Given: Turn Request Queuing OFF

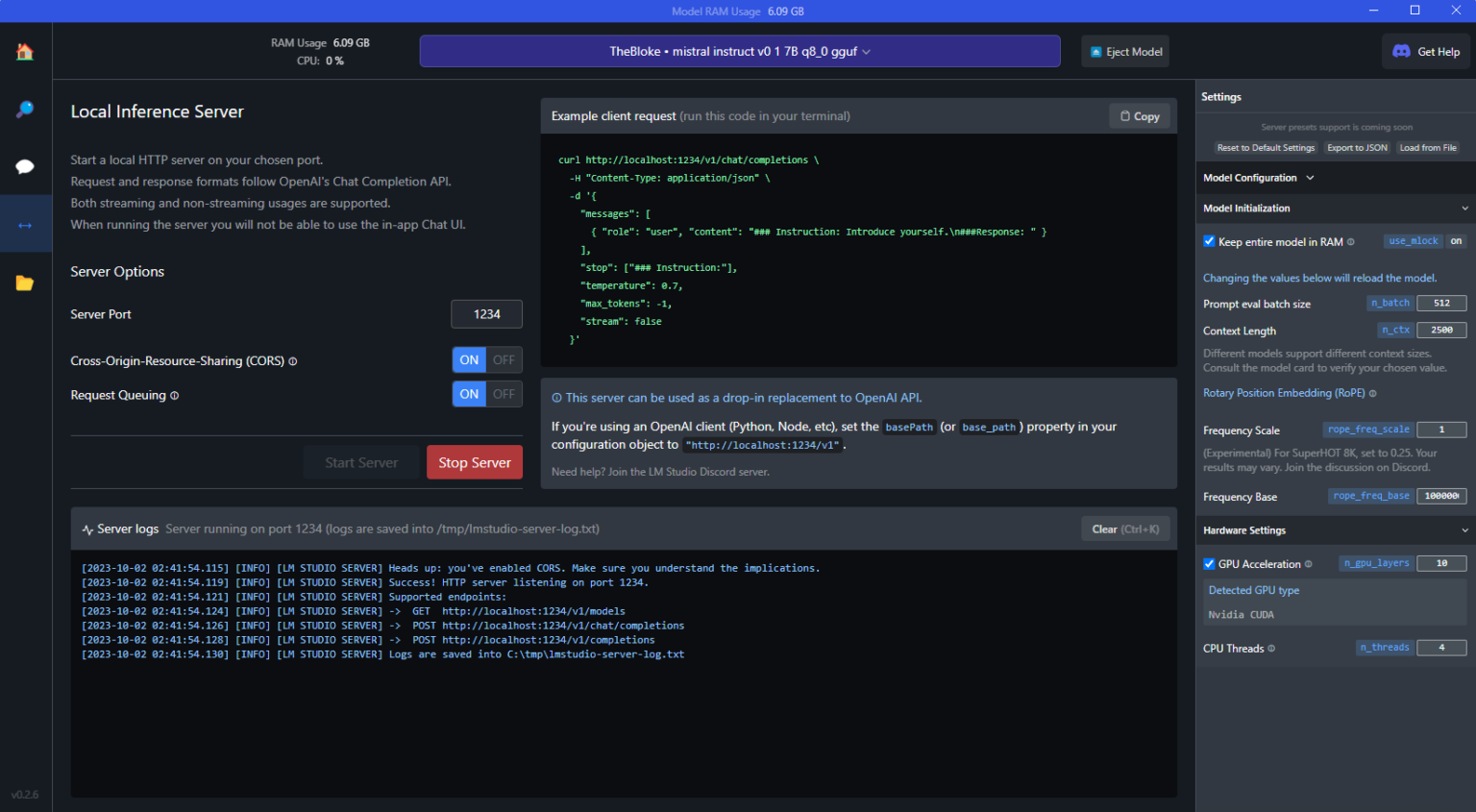Looking at the screenshot, I should 504,394.
